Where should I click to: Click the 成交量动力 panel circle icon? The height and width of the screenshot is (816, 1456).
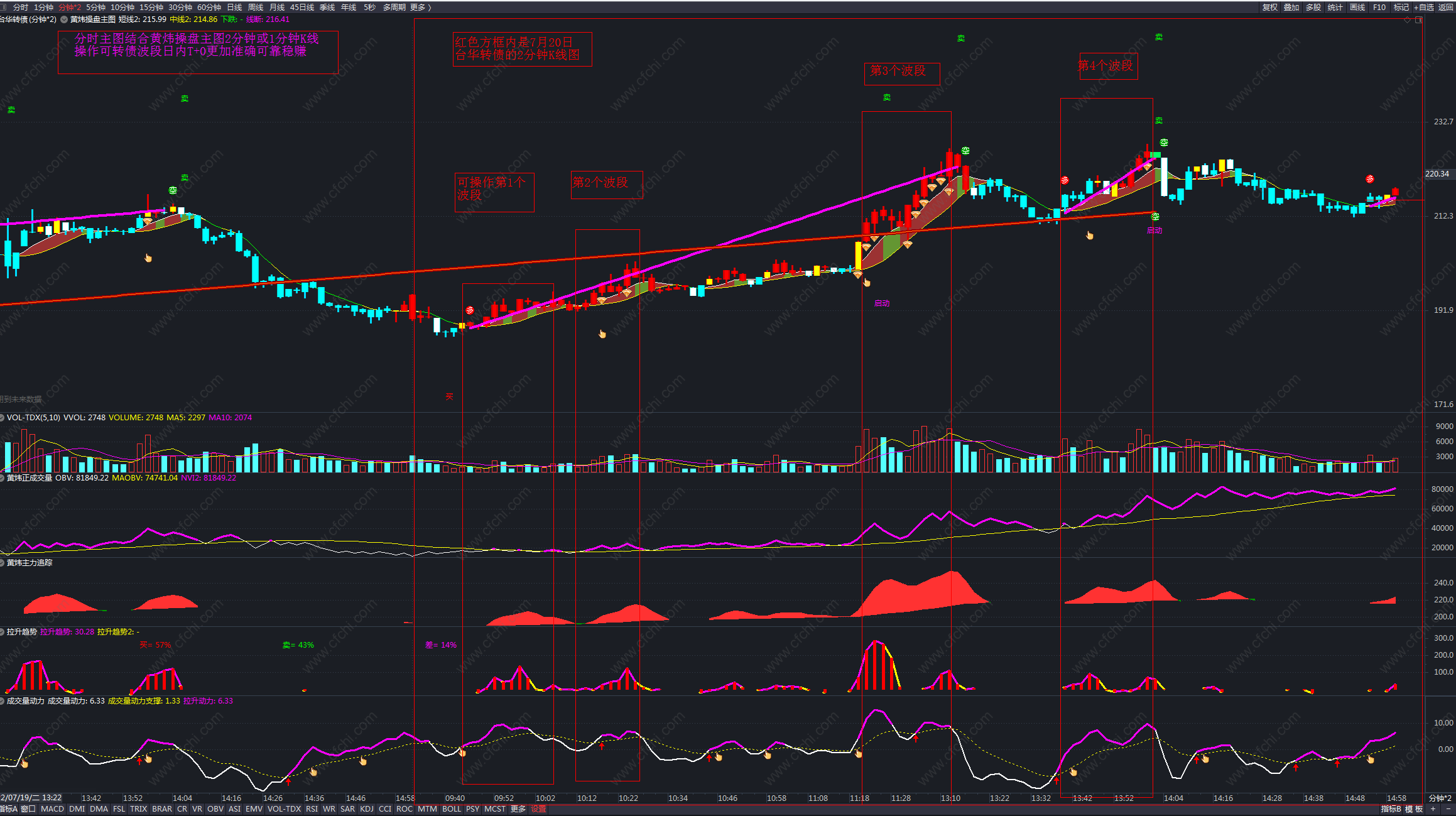pyautogui.click(x=3, y=701)
